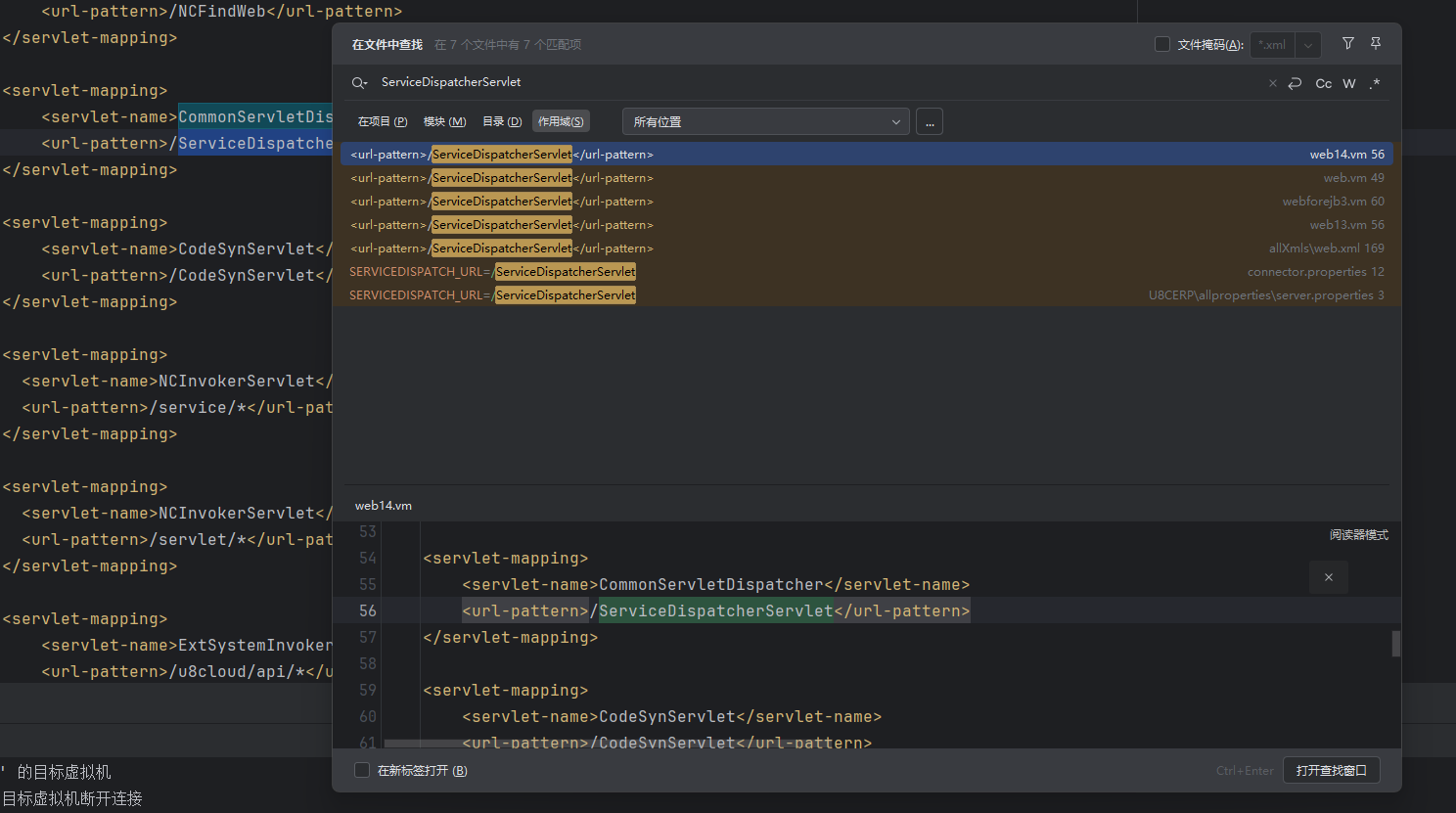The height and width of the screenshot is (813, 1456).
Task: Expand the *.xml file mask dropdown
Action: pyautogui.click(x=1308, y=45)
